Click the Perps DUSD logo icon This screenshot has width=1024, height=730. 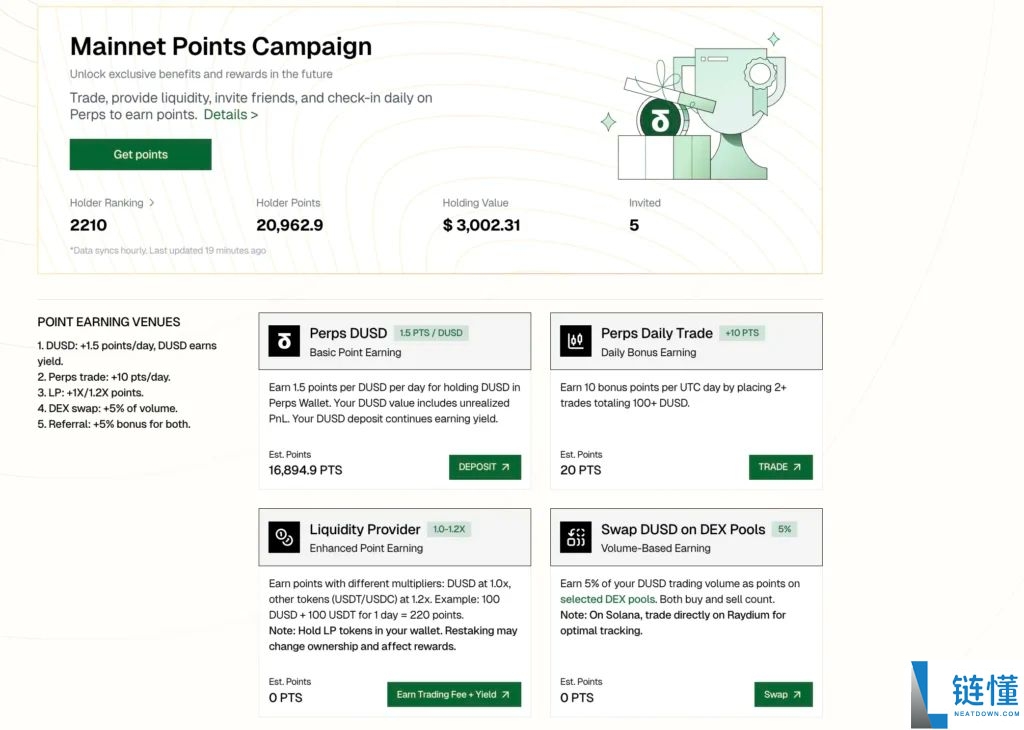pyautogui.click(x=284, y=341)
